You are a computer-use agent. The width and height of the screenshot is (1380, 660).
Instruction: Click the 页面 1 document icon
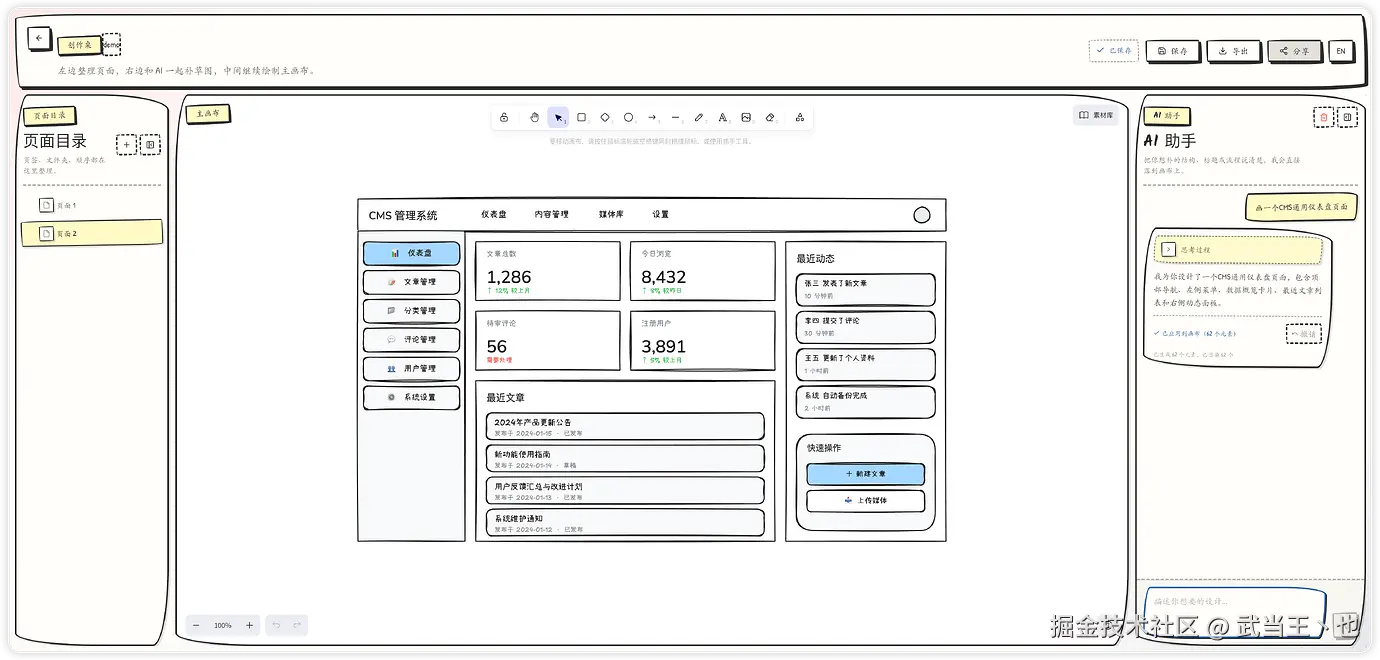(x=46, y=205)
